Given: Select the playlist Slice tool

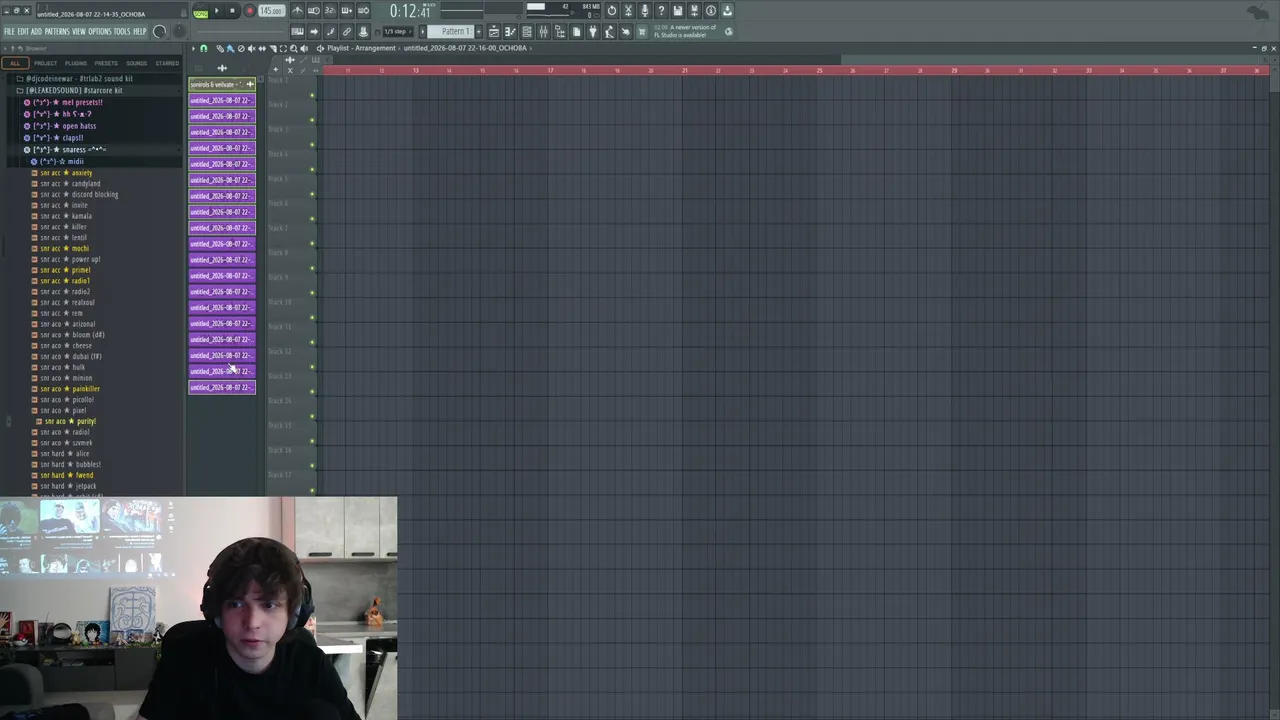Looking at the screenshot, I should (272, 48).
